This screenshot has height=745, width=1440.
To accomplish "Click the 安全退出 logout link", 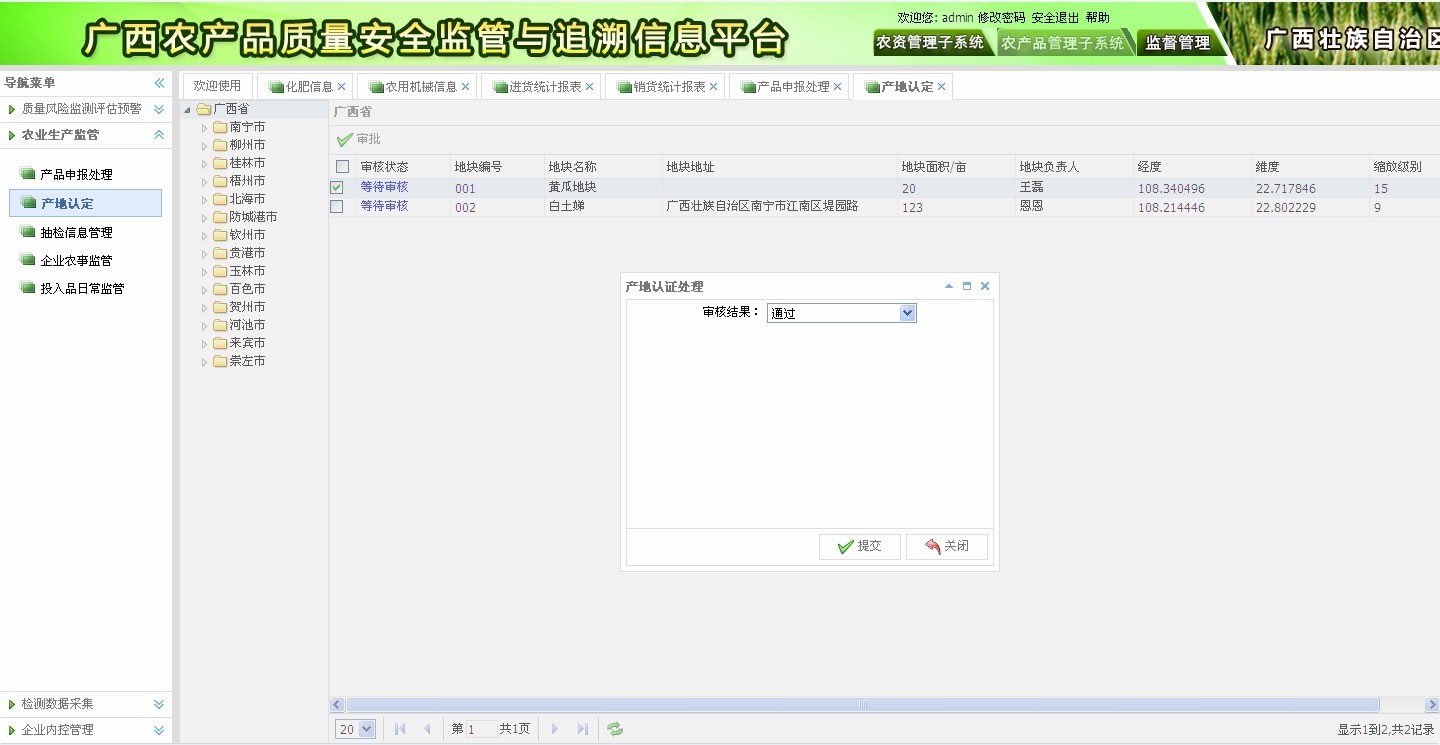I will (x=1055, y=18).
